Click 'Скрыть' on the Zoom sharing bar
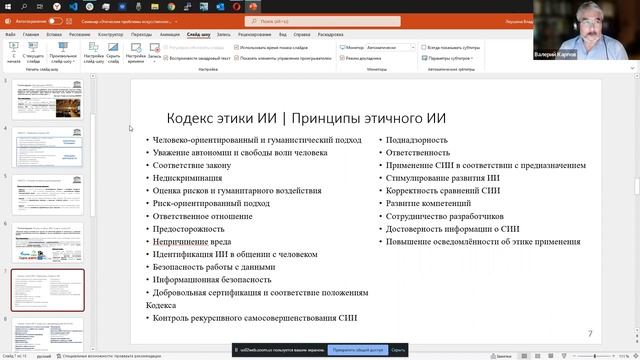 pos(398,350)
